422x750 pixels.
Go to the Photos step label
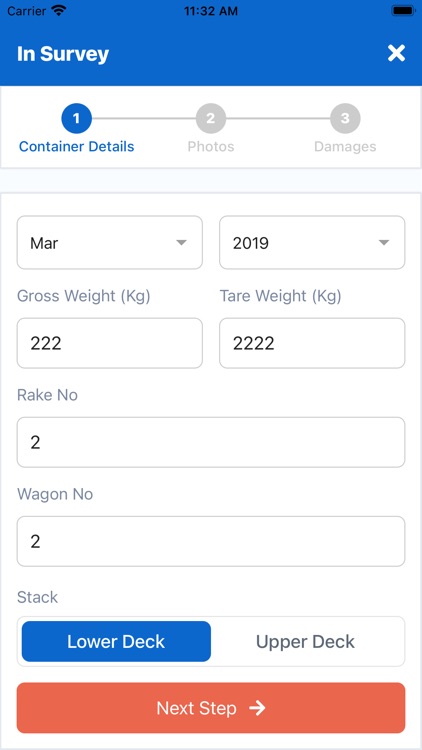[211, 146]
